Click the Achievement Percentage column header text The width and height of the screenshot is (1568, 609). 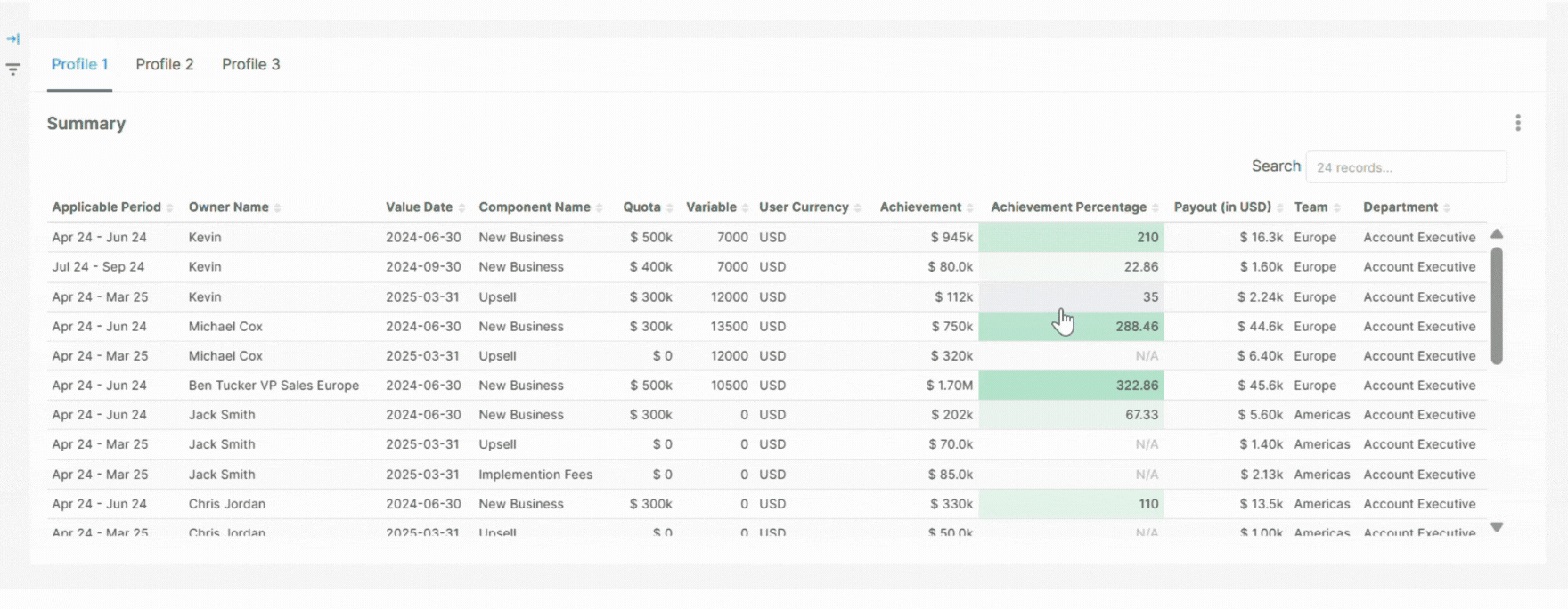point(1068,207)
